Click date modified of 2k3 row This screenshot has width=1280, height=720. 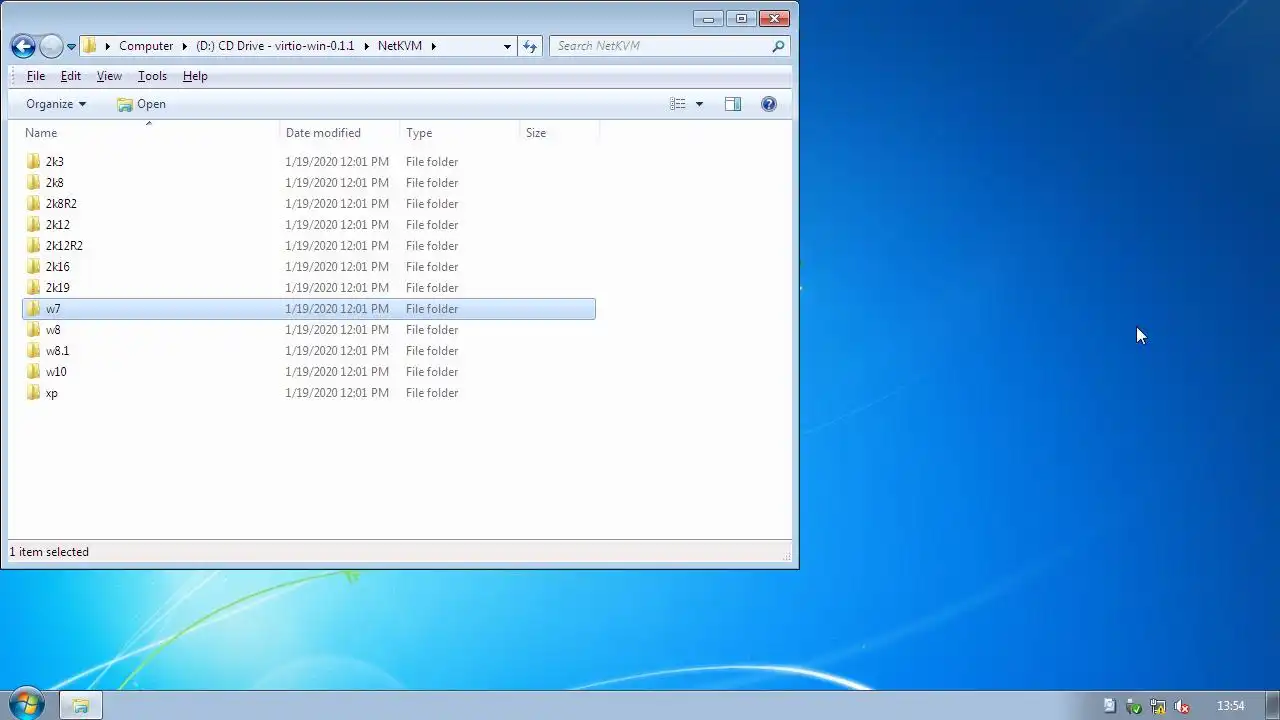click(337, 162)
